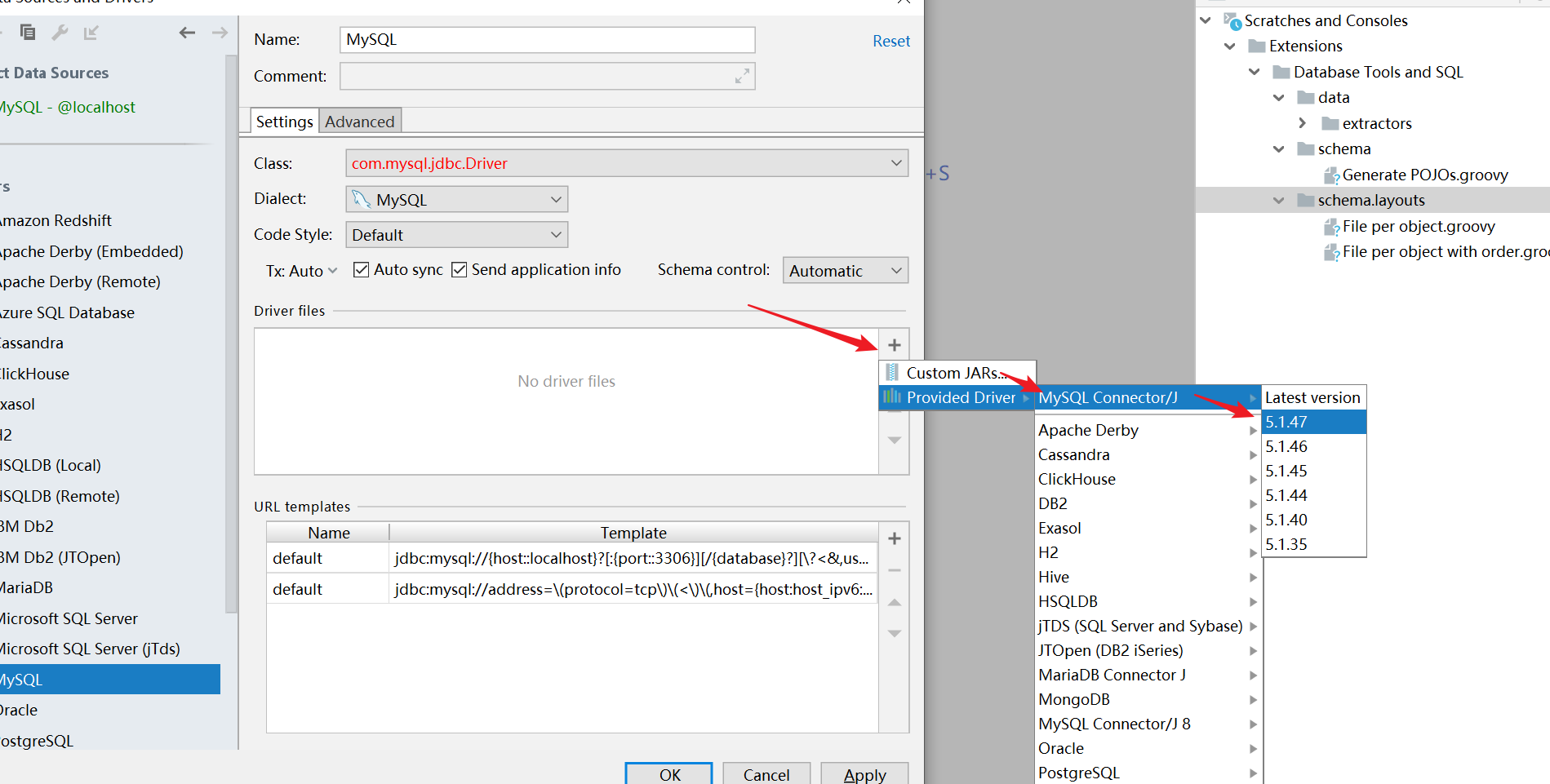
Task: Choose Custom JARs menu item
Action: pos(957,373)
